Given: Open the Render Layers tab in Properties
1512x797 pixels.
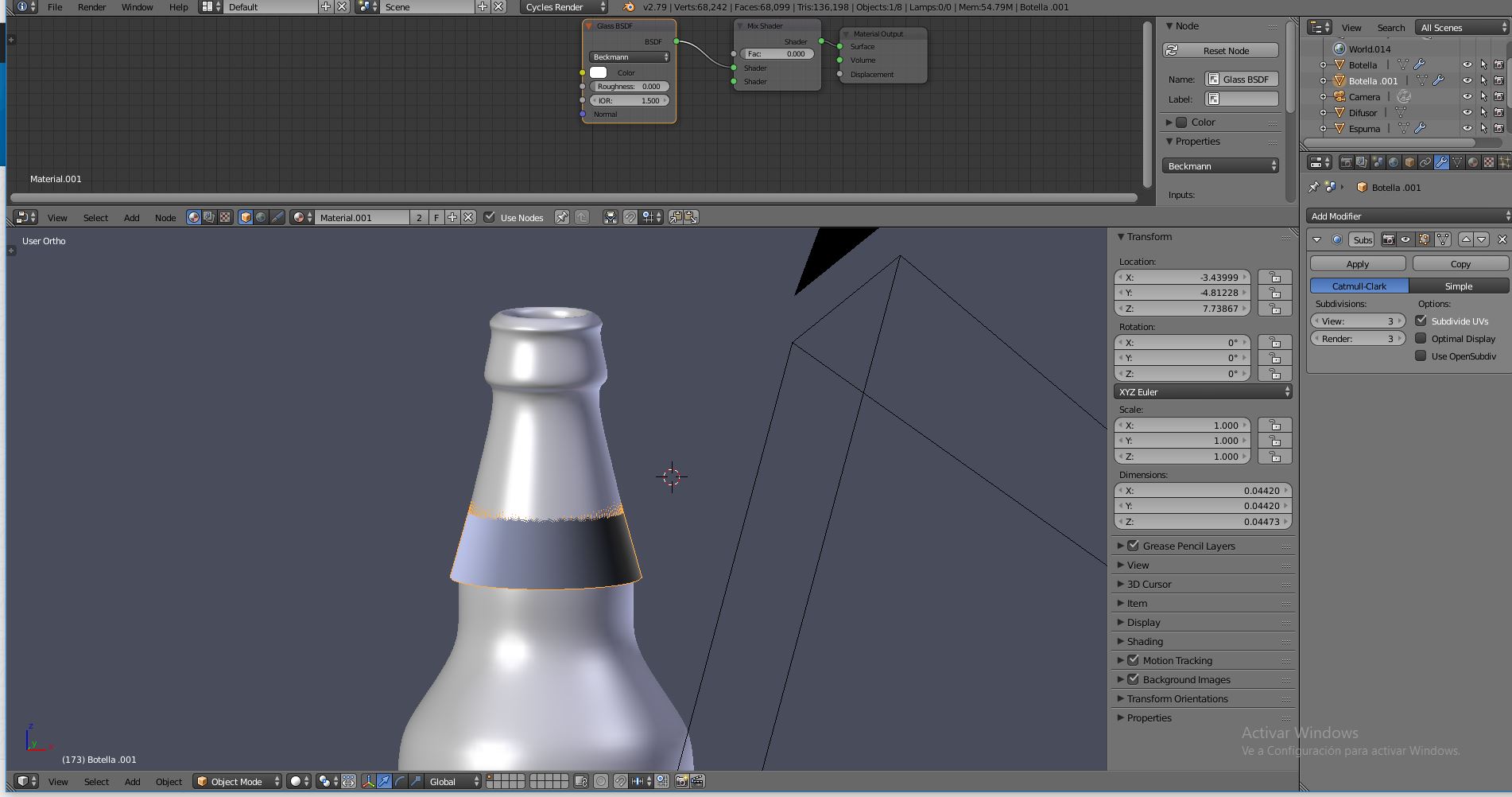Looking at the screenshot, I should tap(1363, 162).
